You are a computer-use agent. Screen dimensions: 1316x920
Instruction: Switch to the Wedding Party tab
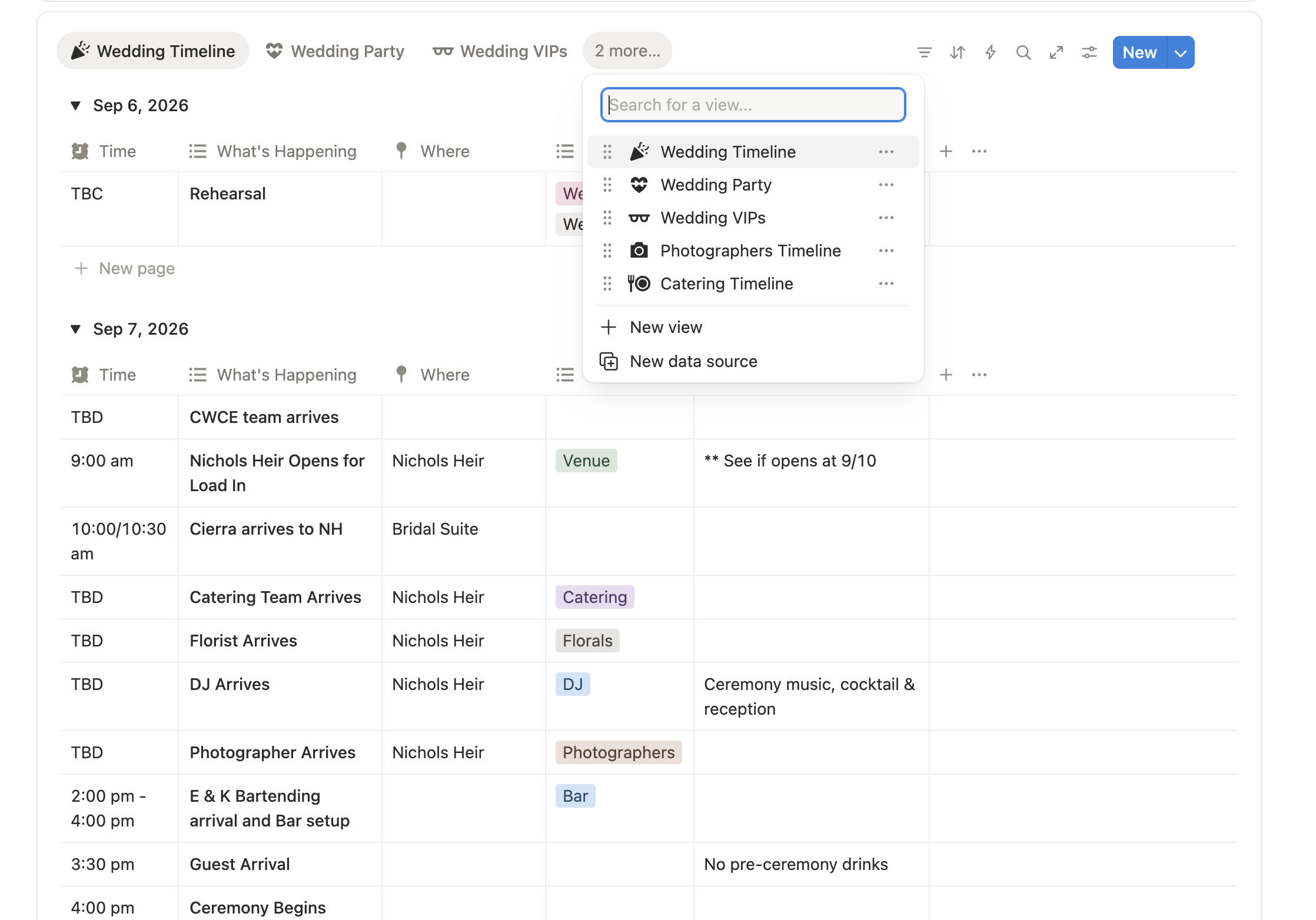pyautogui.click(x=335, y=51)
